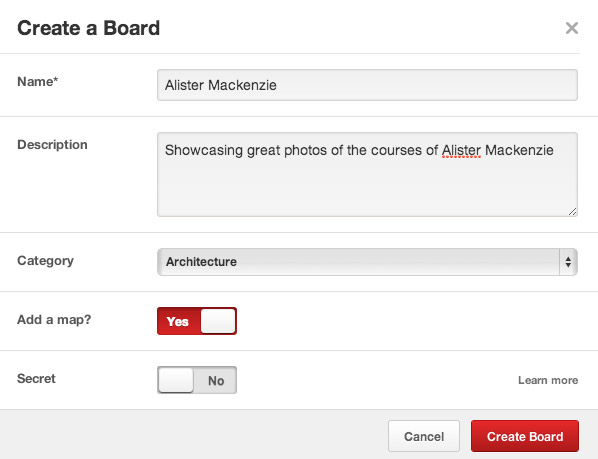Enable the Secret board toggle
This screenshot has height=459, width=598.
197,380
